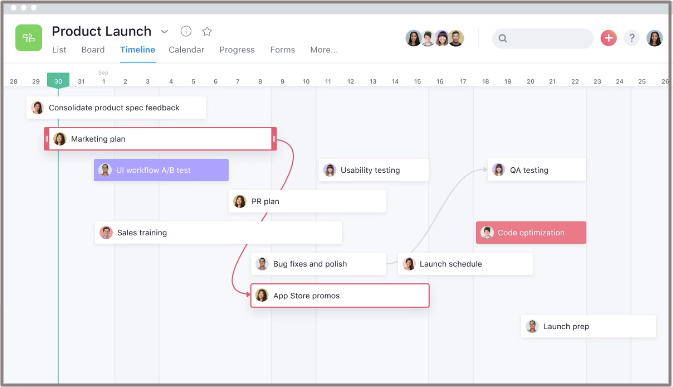Switch to the Board tab
This screenshot has width=673, height=387.
coord(93,50)
